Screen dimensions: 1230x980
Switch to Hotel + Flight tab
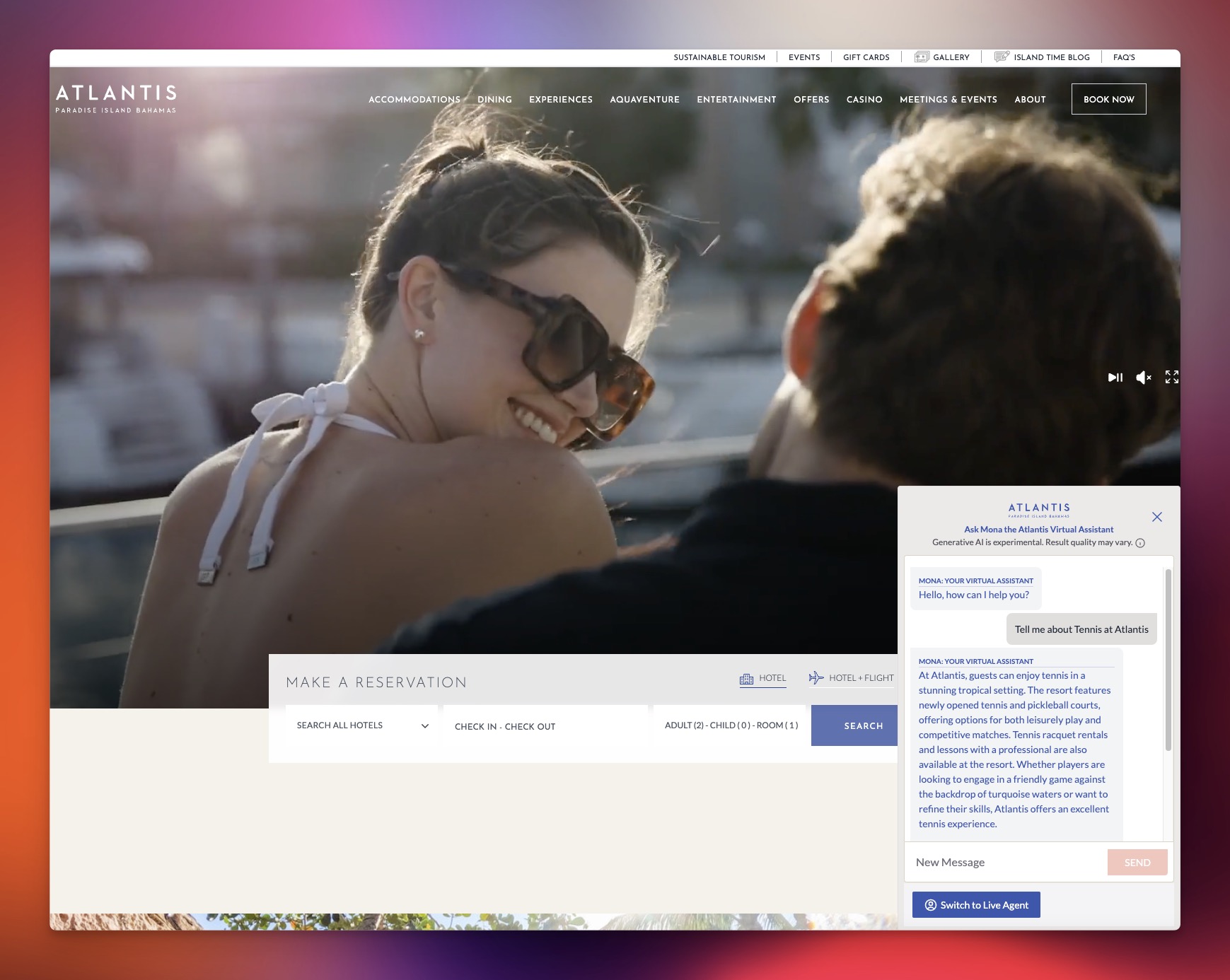pyautogui.click(x=852, y=678)
